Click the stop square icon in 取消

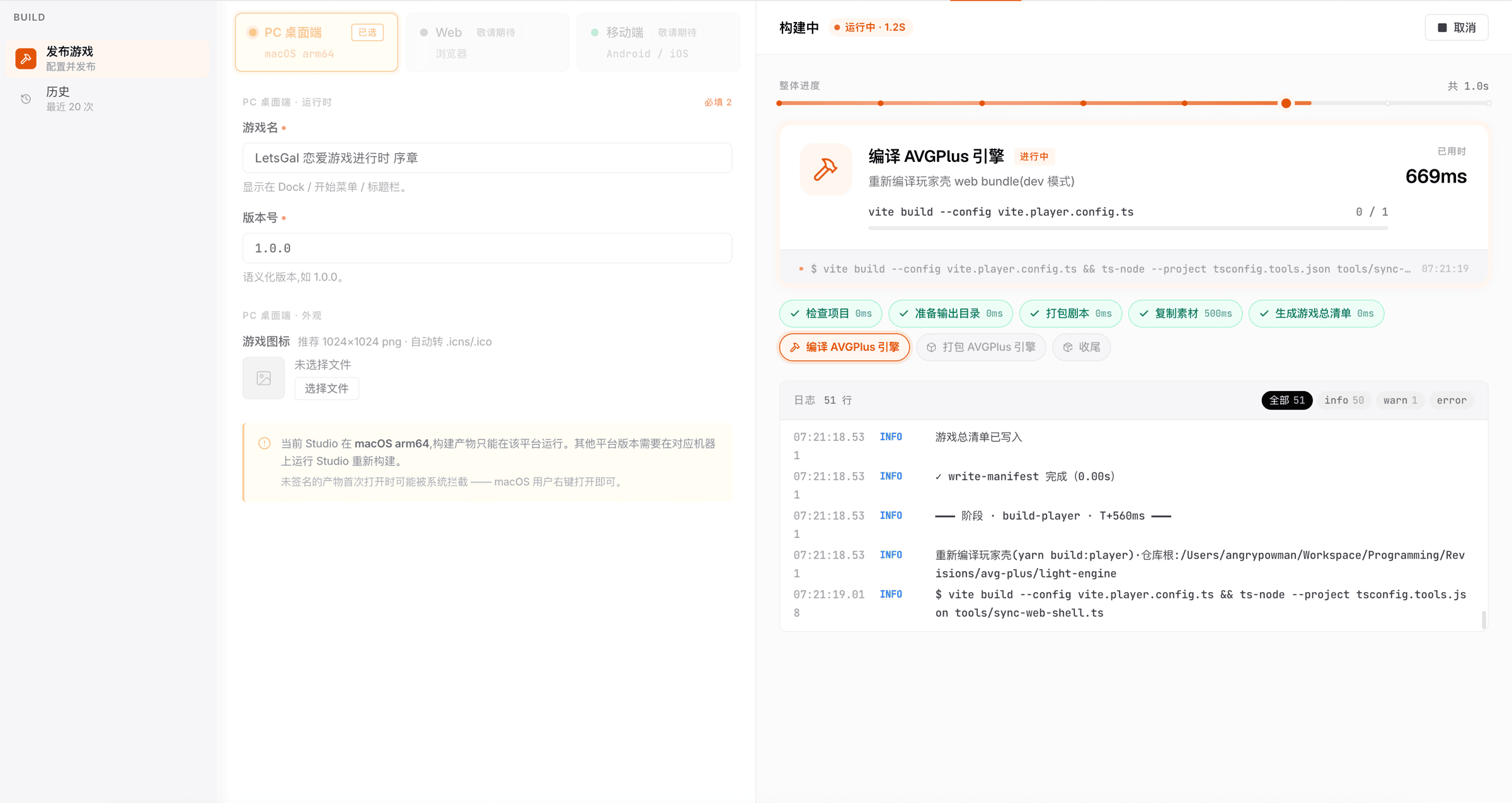click(1442, 28)
